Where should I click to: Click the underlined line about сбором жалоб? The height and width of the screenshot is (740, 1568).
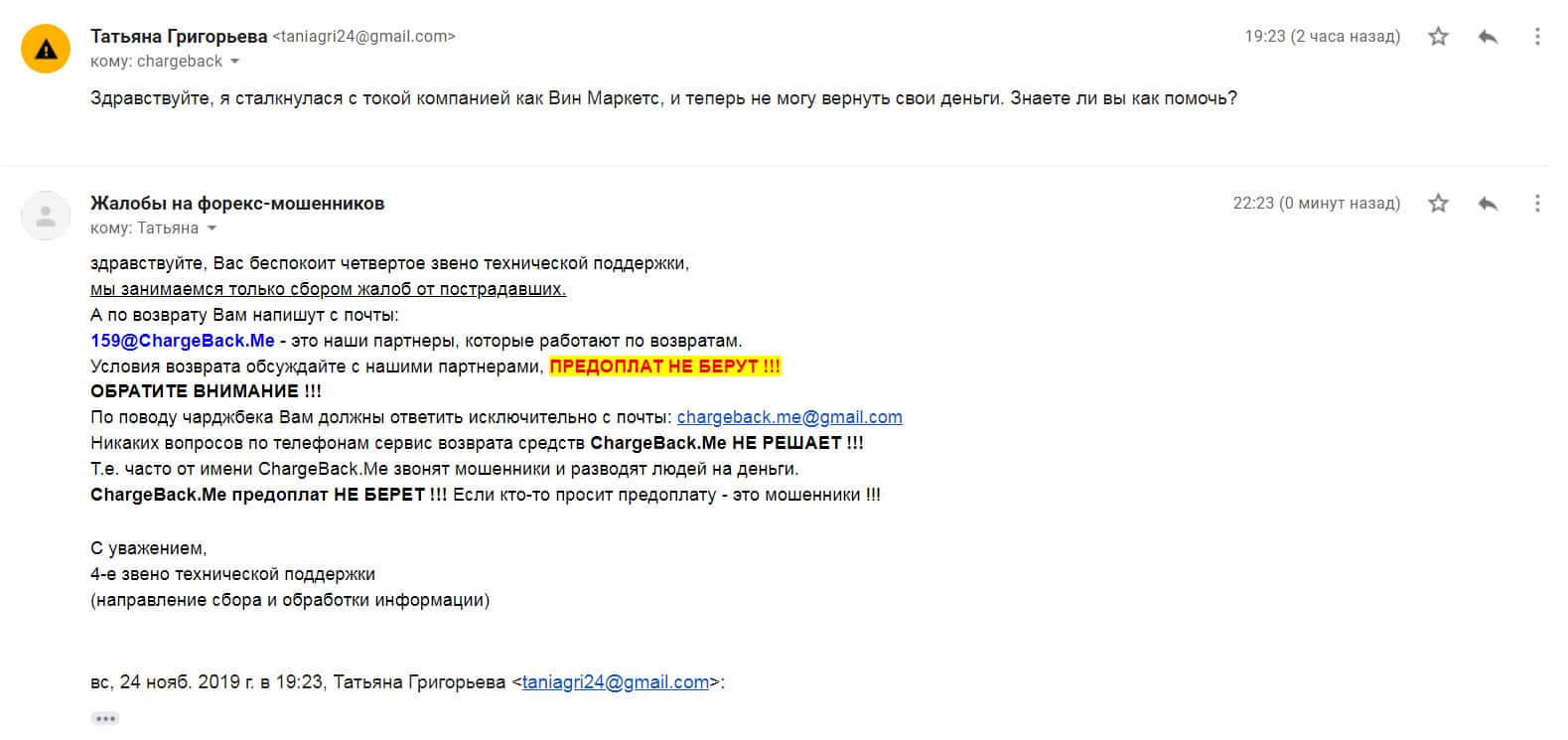(328, 289)
